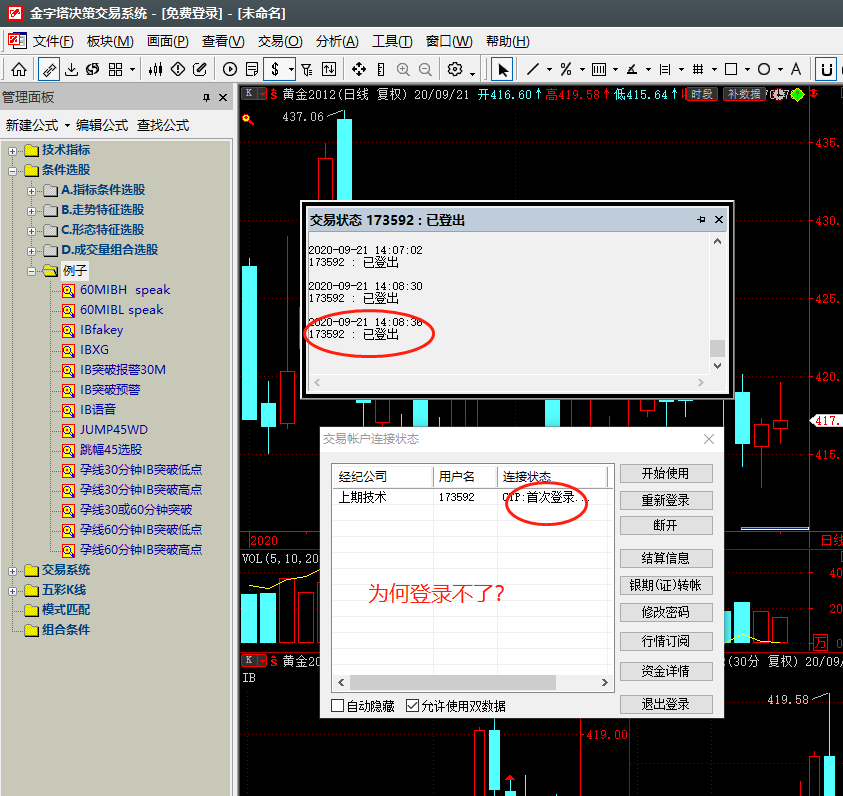Click the zoom-out magnifier icon
The image size is (843, 796).
click(x=425, y=69)
